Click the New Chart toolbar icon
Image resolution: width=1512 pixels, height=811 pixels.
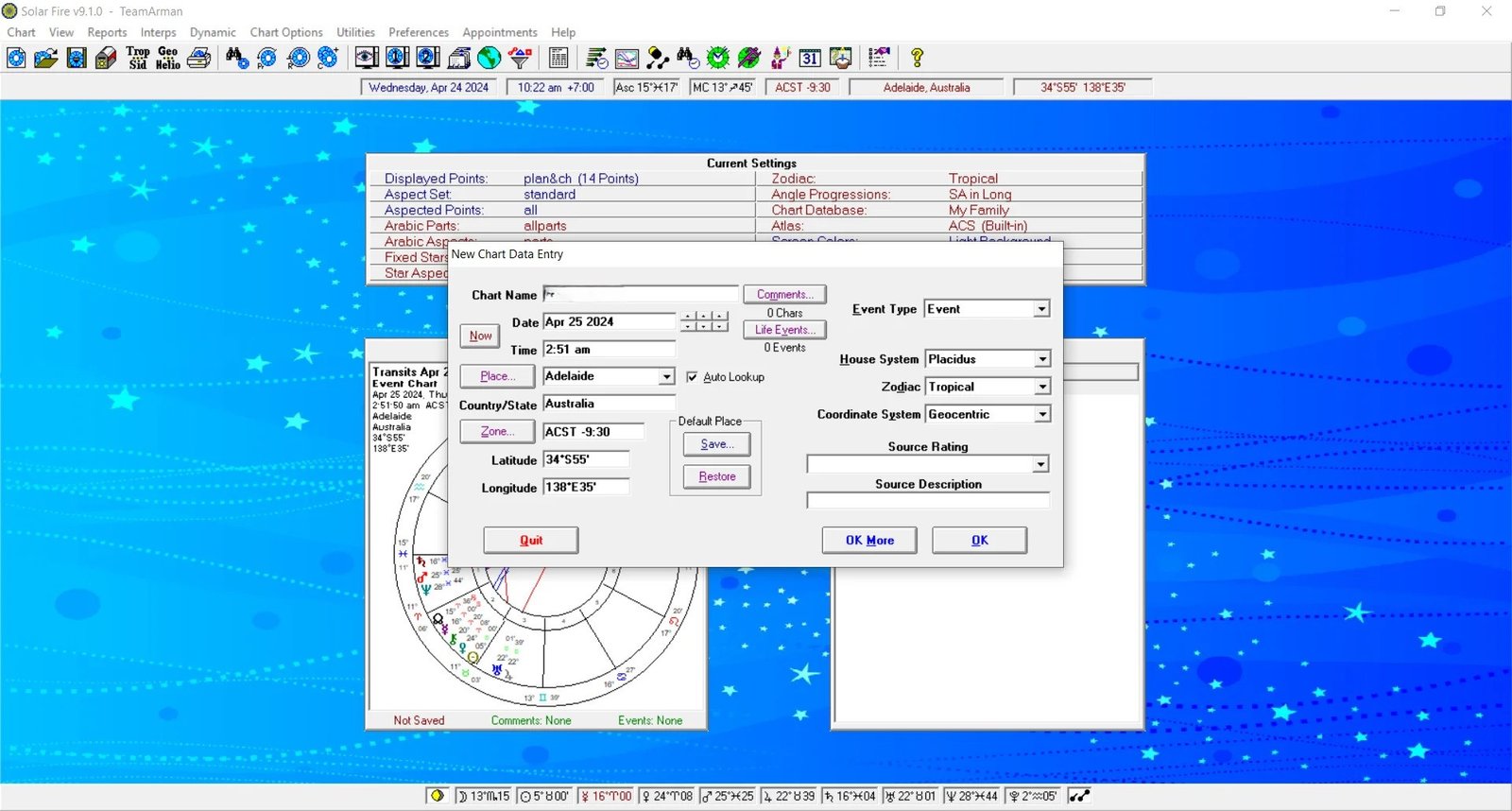(16, 59)
